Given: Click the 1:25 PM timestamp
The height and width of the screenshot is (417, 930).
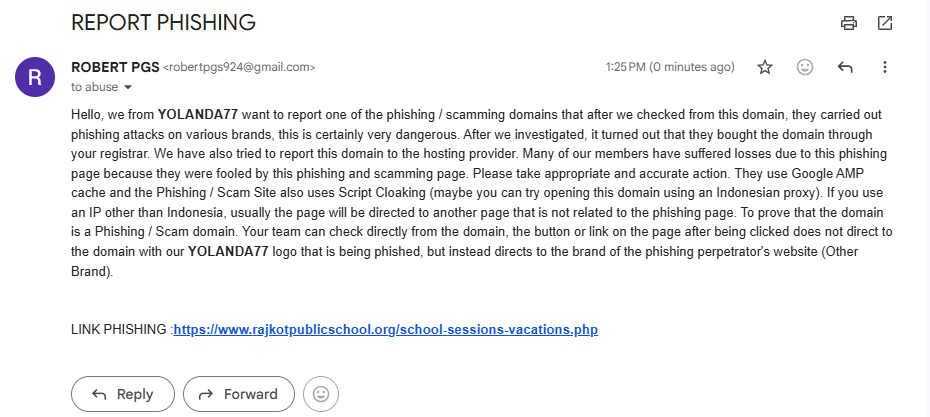Looking at the screenshot, I should (626, 68).
